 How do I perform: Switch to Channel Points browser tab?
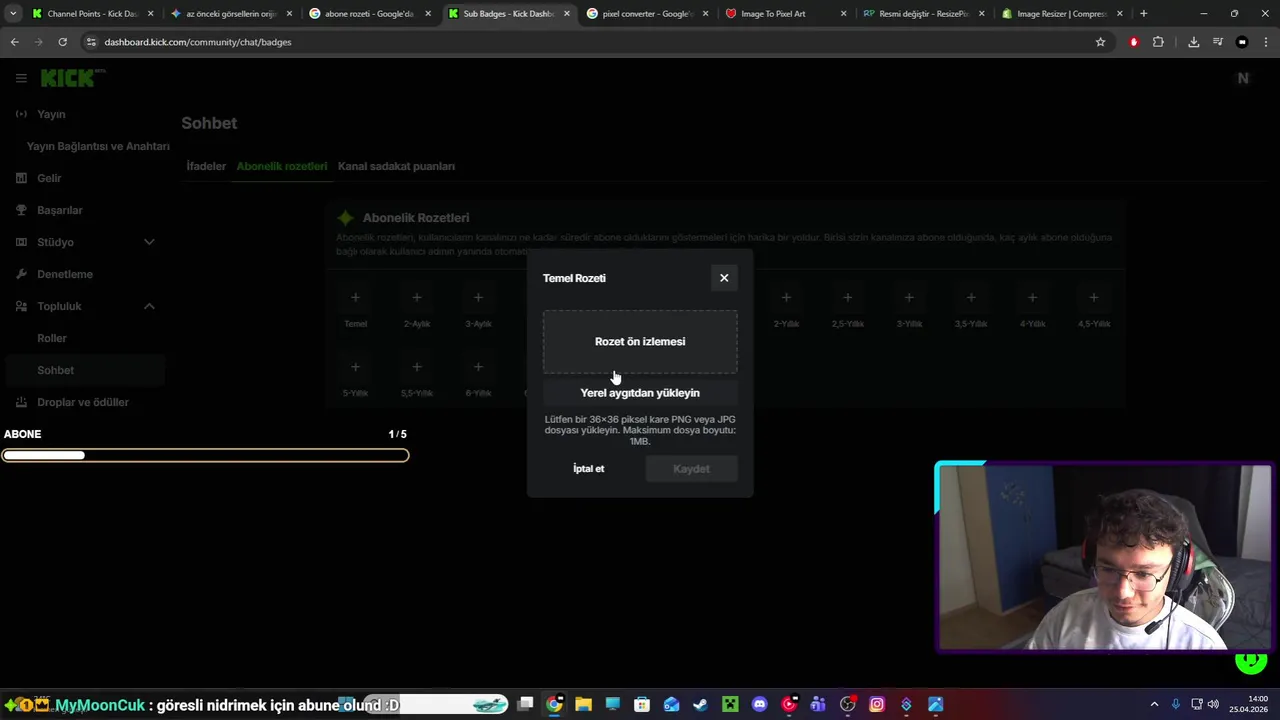pos(92,14)
